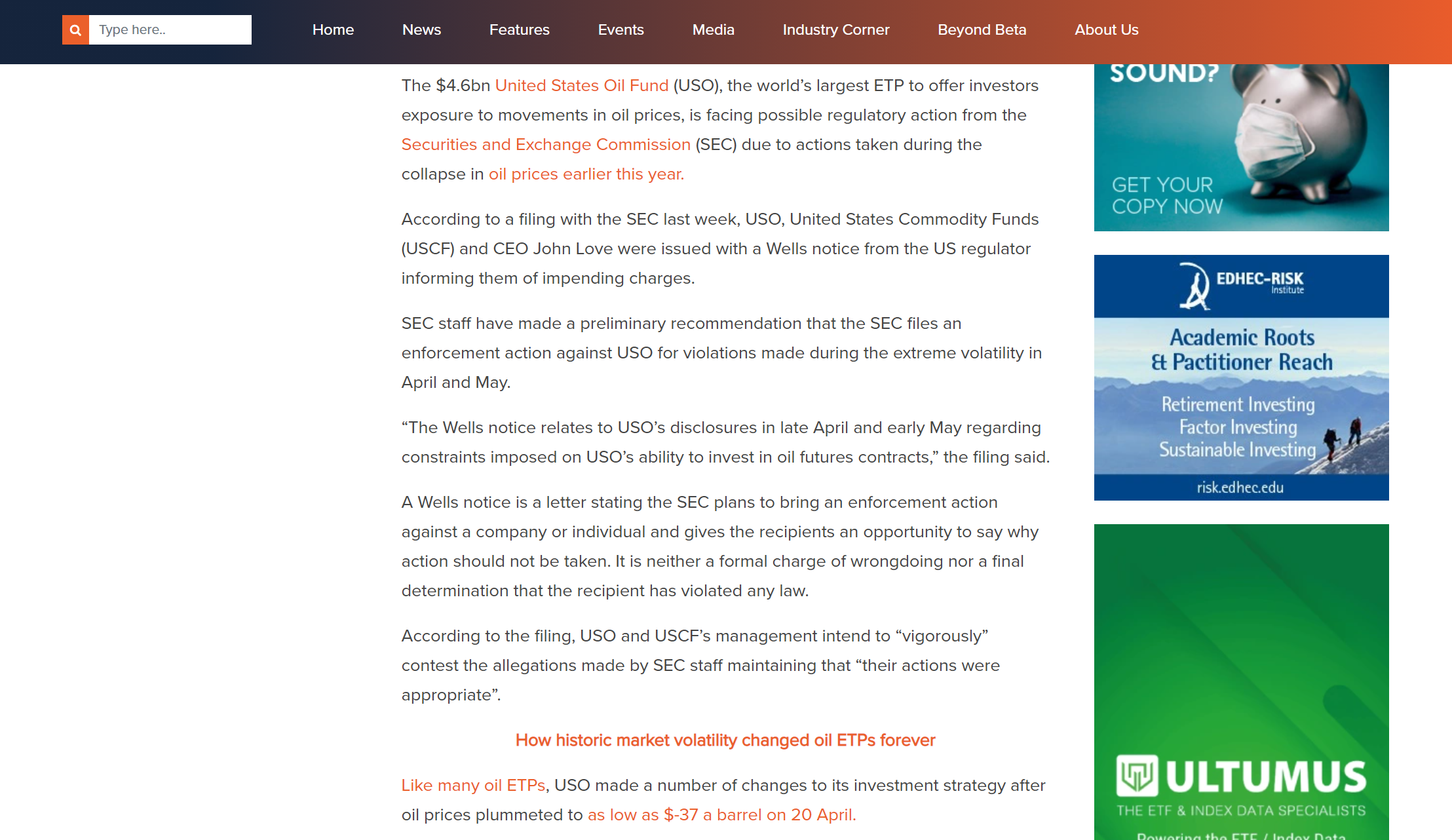This screenshot has height=840, width=1452.
Task: Click 'THE ETF & INDEX DATA SPECIALISTS' tagline
Action: click(x=1241, y=811)
